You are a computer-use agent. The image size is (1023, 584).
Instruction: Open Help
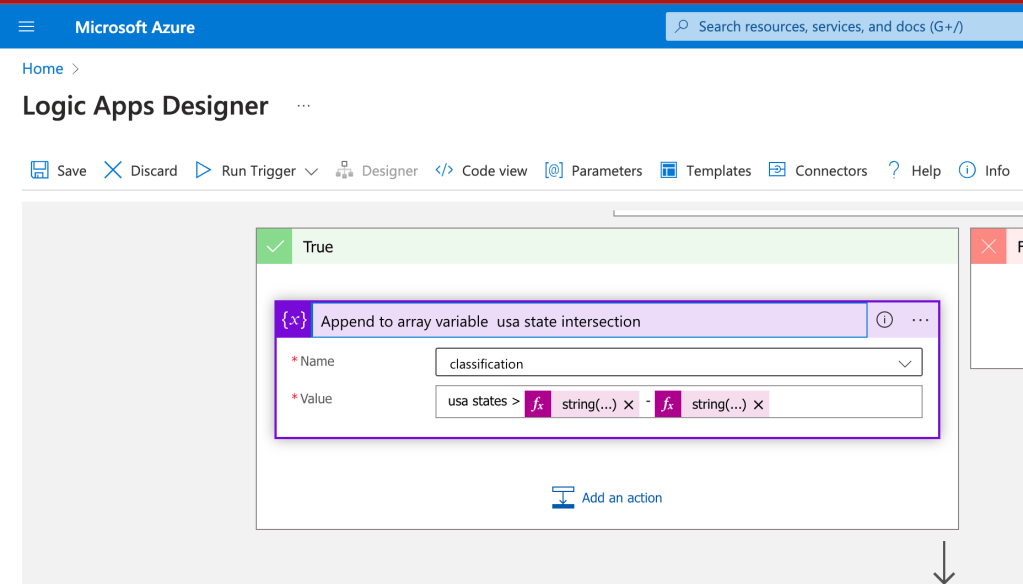click(x=913, y=170)
